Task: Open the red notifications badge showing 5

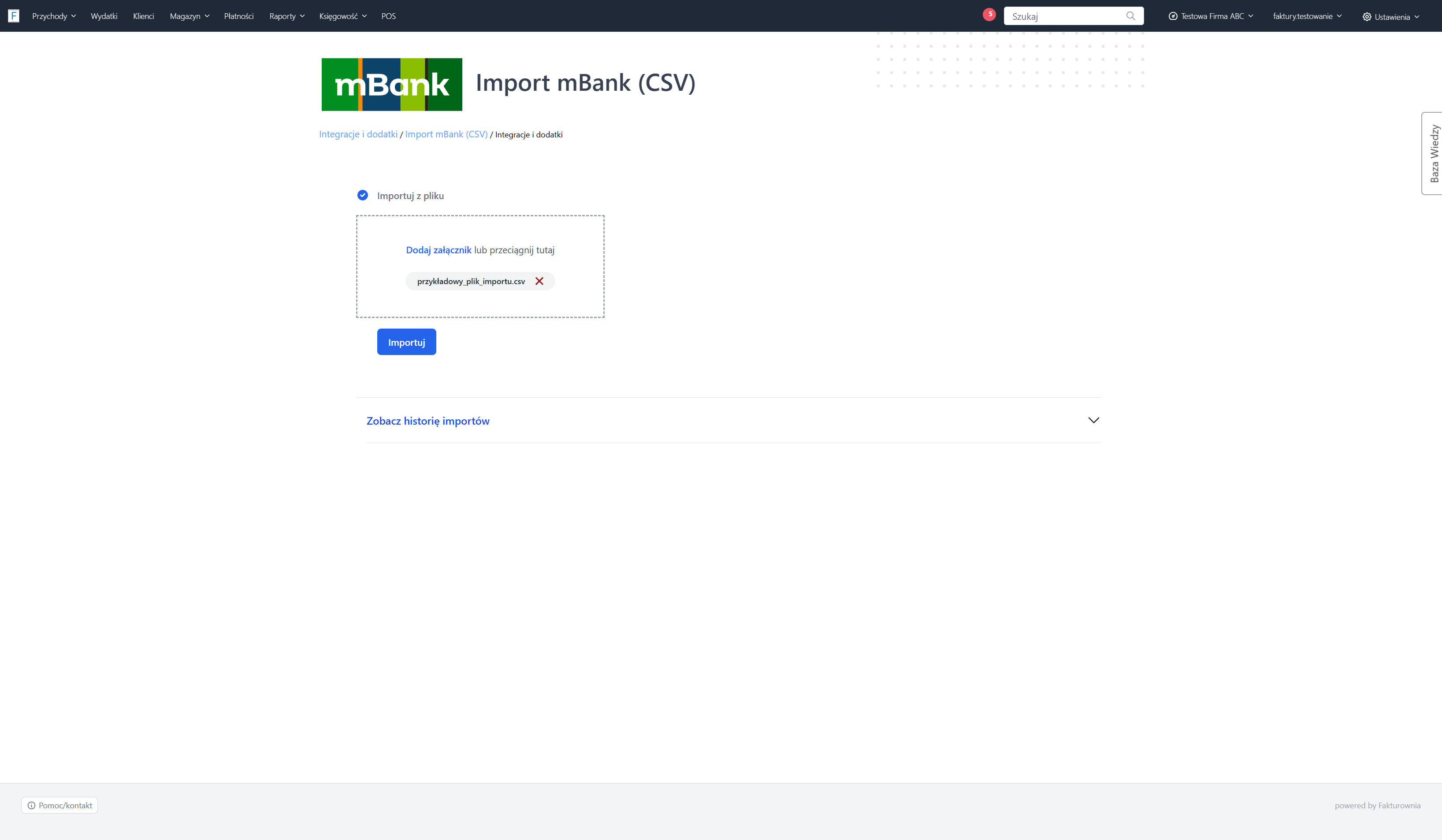Action: 989,14
